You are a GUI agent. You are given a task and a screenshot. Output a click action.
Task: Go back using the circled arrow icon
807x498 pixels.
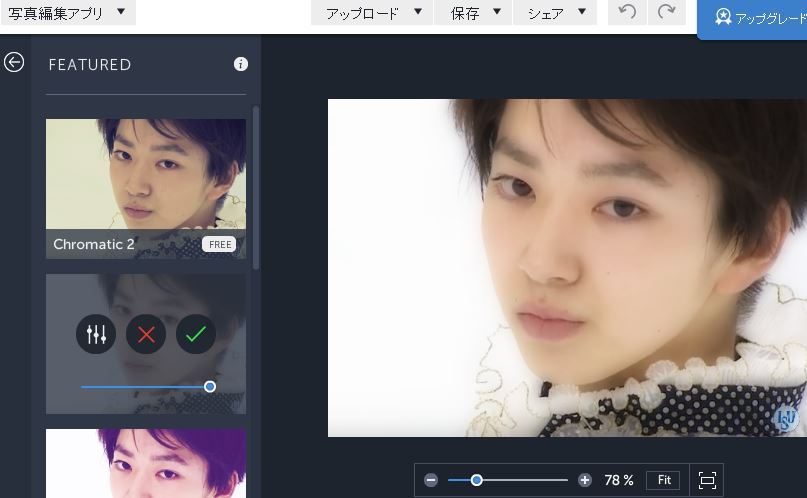14,62
